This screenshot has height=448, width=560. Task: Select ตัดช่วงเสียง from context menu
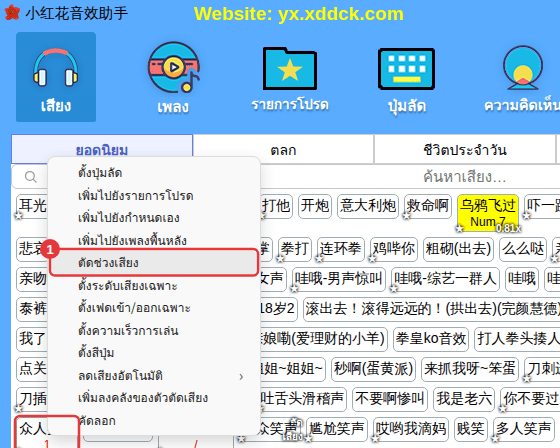(x=154, y=263)
